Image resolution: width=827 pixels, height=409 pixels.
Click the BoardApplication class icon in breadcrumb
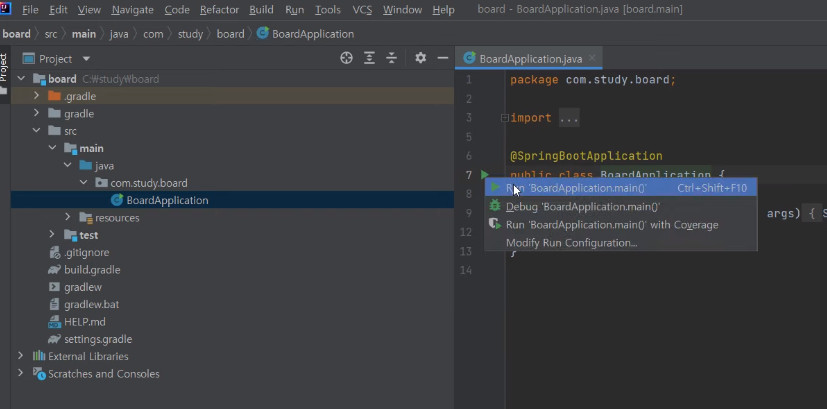[x=262, y=34]
